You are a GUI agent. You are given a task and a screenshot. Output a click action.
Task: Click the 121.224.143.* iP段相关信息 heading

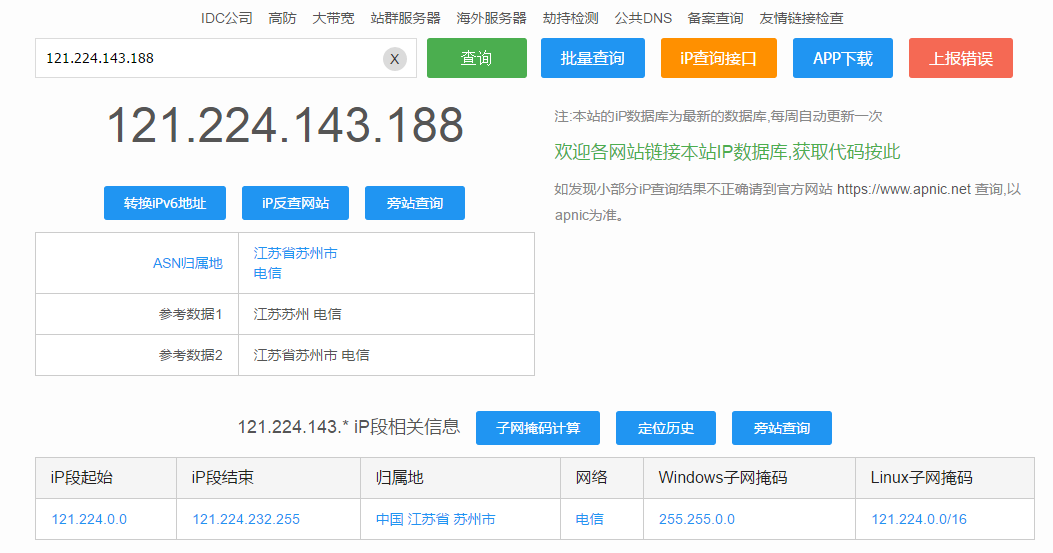[x=349, y=427]
